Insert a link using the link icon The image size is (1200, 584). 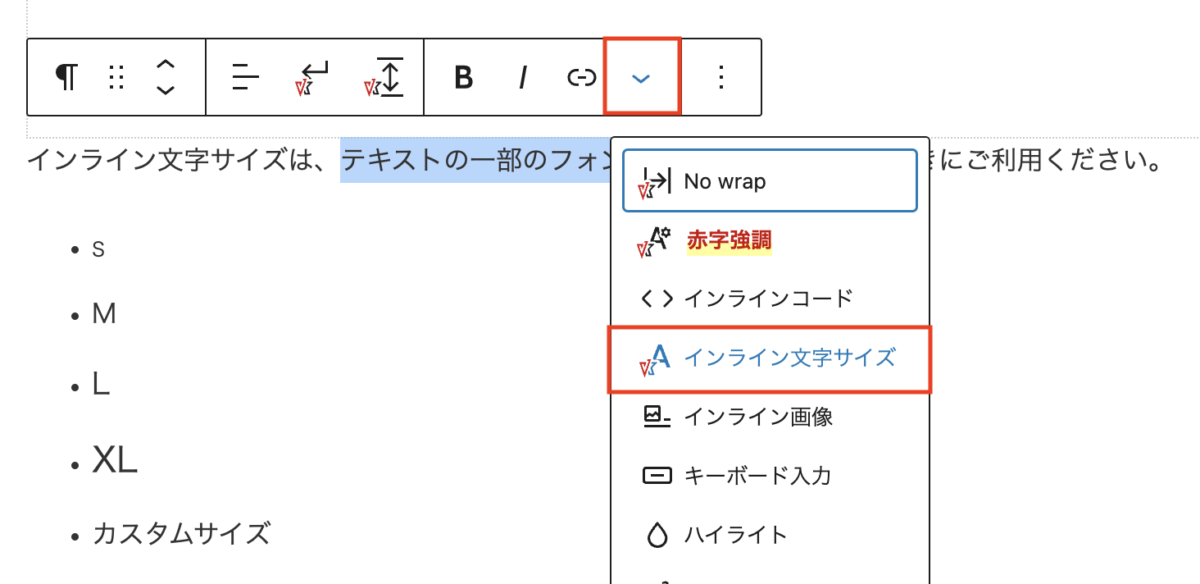click(582, 77)
